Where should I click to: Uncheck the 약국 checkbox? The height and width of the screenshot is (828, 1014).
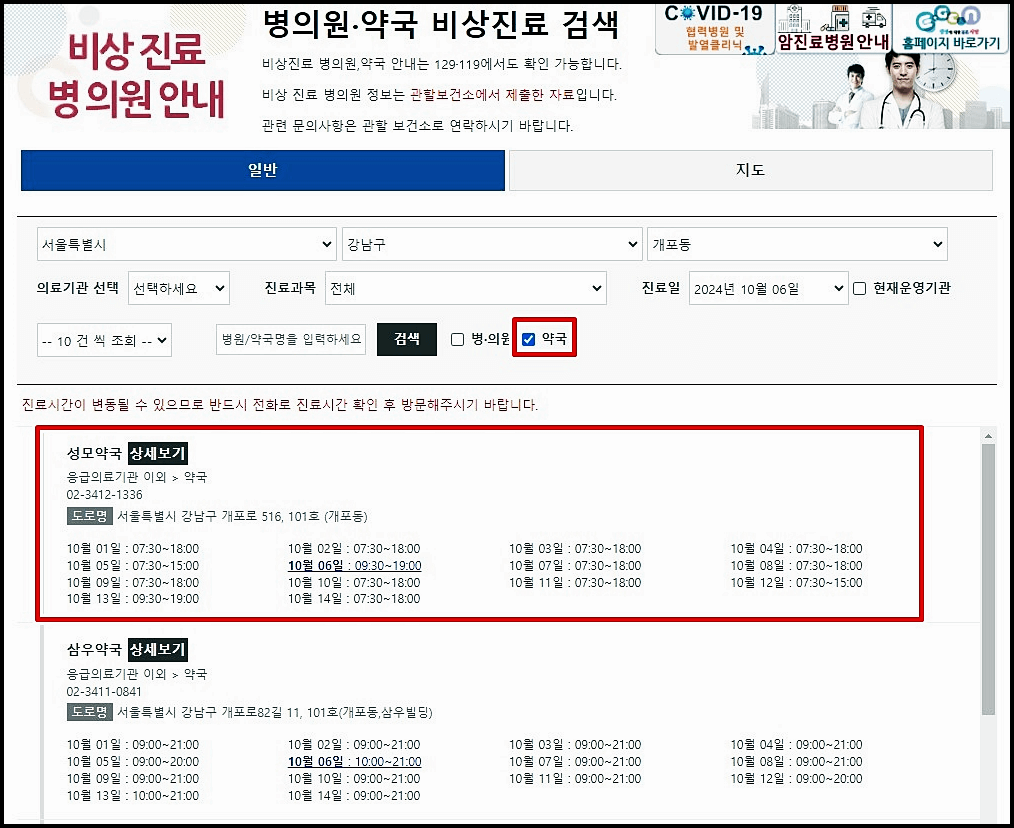click(x=529, y=338)
